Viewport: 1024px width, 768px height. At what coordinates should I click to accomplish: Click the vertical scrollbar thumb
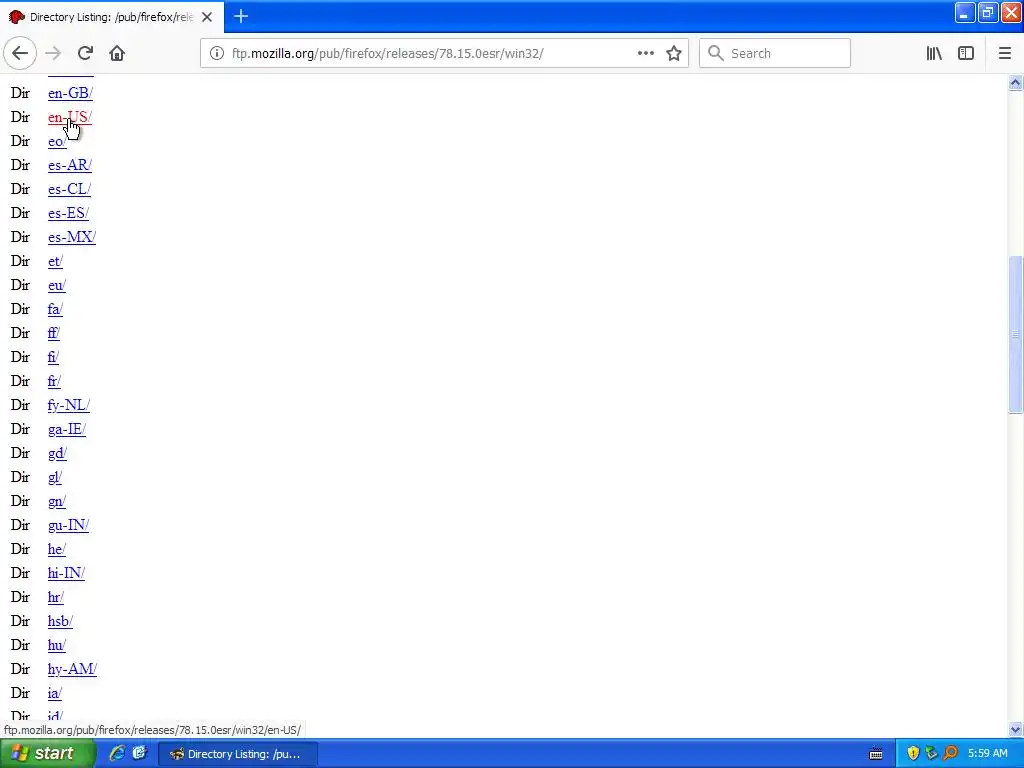point(1015,334)
